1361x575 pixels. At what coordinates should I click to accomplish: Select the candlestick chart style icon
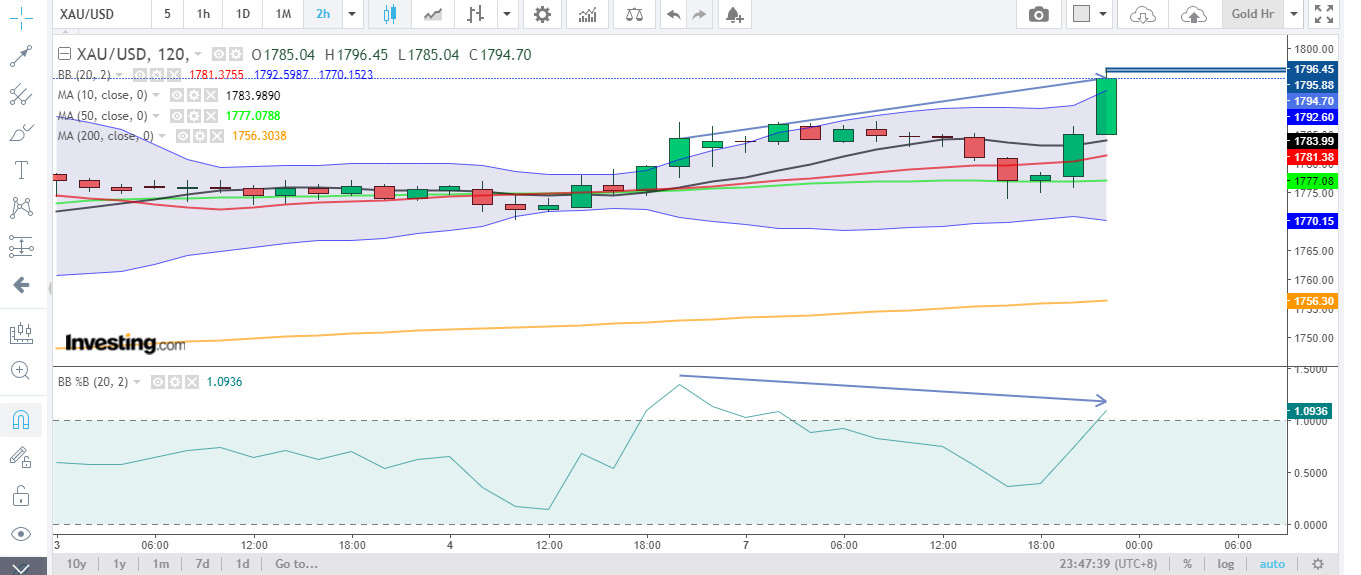pos(389,14)
